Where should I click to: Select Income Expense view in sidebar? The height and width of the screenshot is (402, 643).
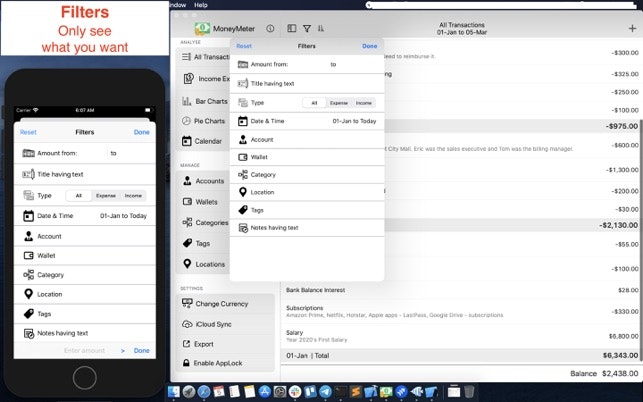point(205,79)
